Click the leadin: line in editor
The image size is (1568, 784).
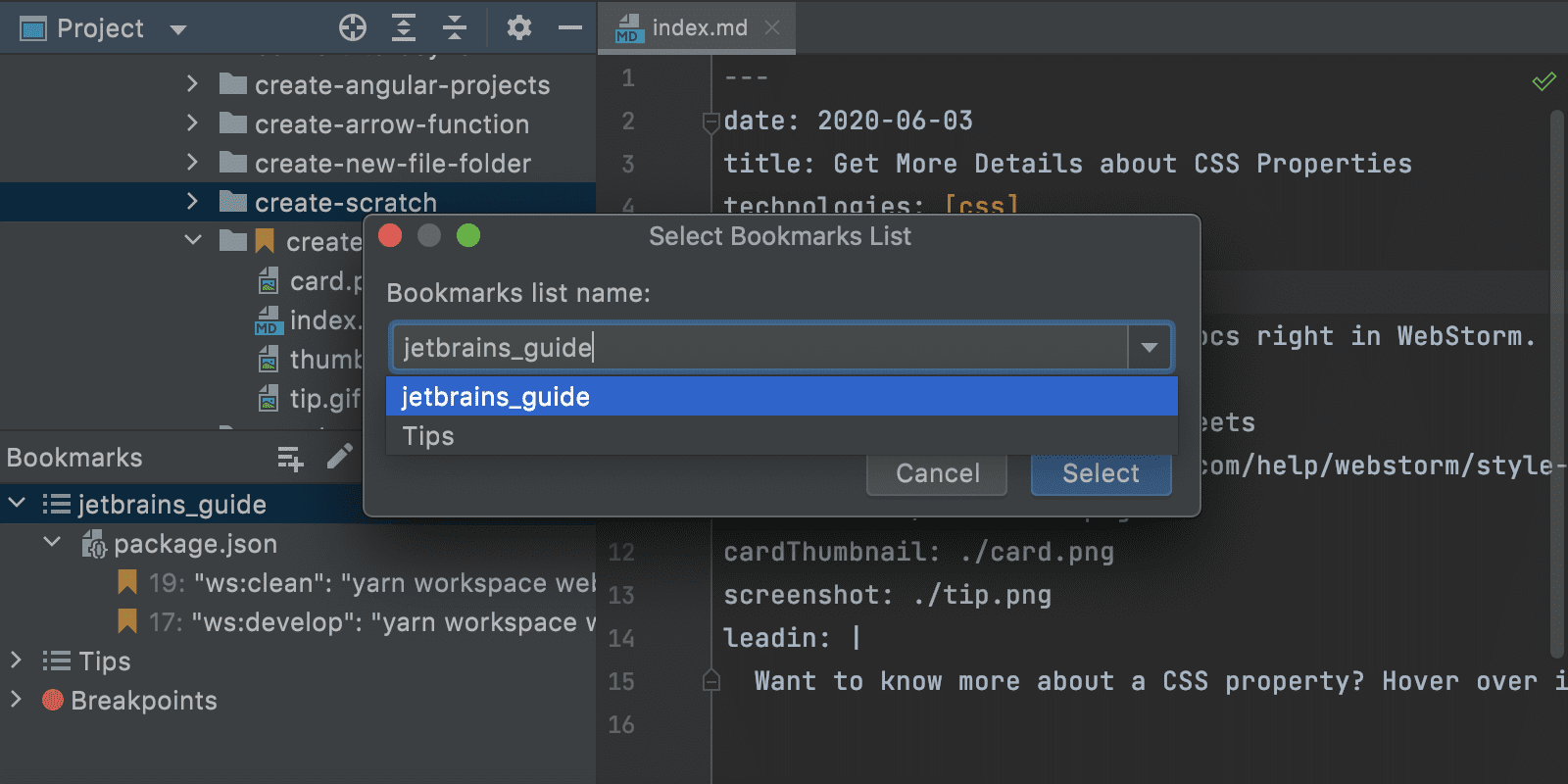pos(792,638)
